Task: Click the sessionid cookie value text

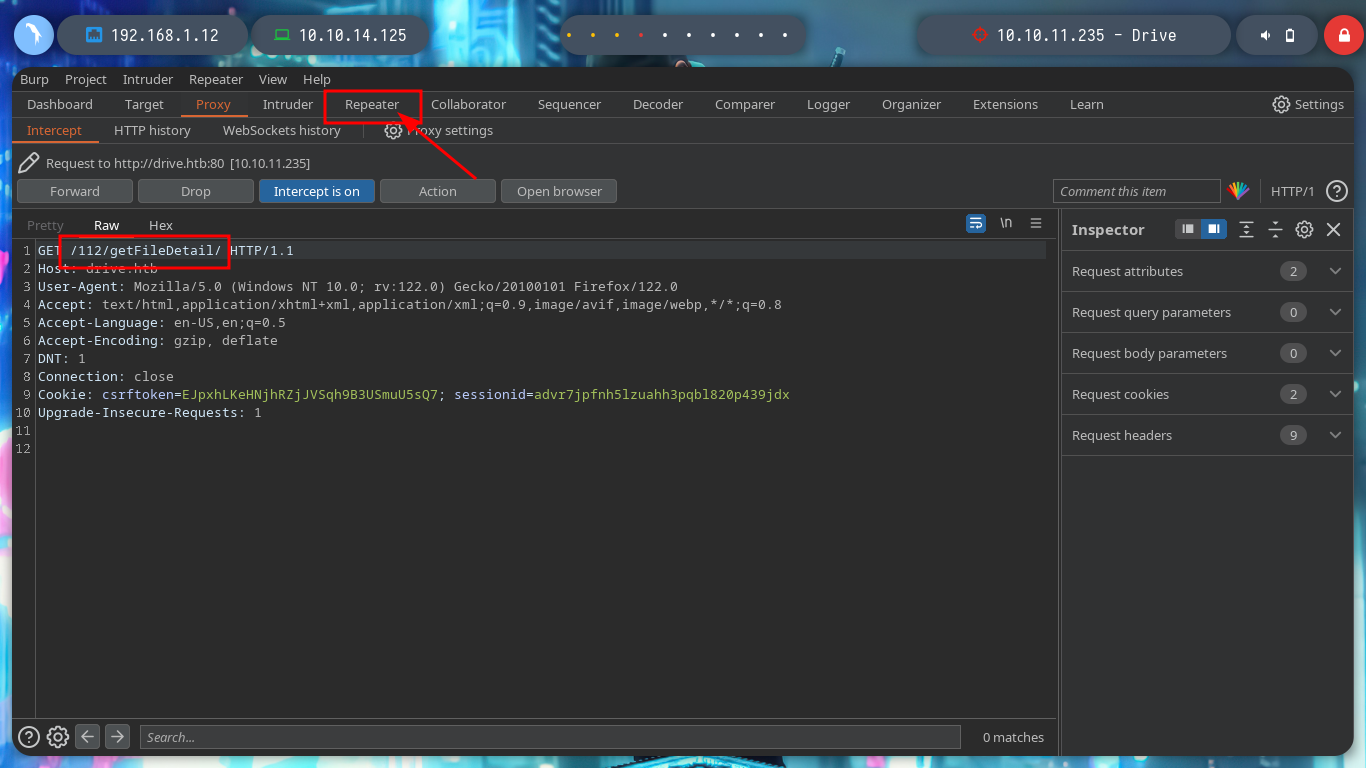Action: [x=662, y=395]
